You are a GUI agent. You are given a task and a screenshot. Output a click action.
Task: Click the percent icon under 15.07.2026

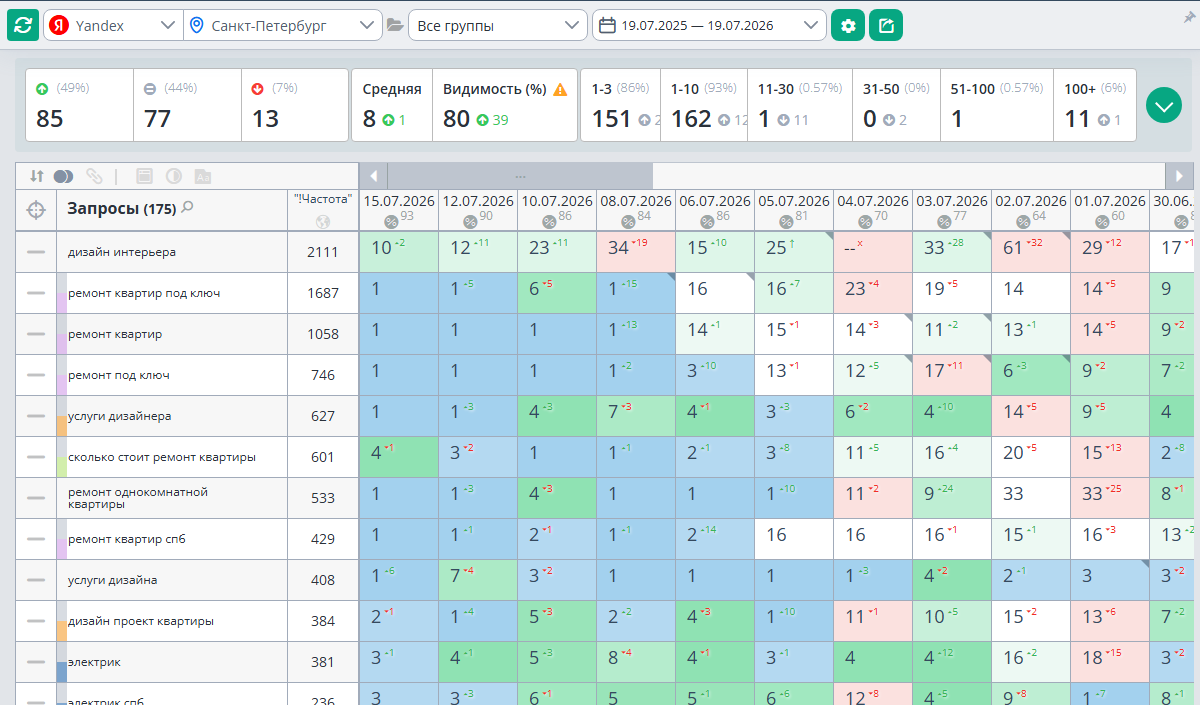pyautogui.click(x=391, y=222)
